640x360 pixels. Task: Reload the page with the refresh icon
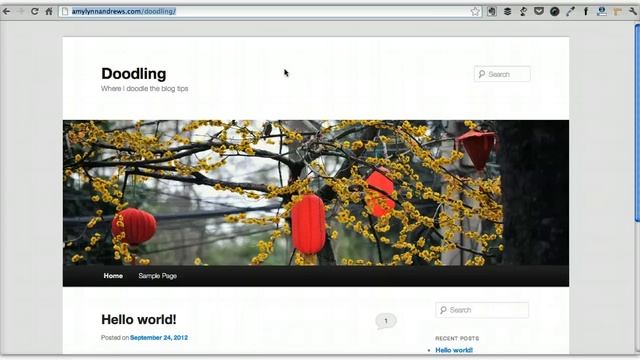(x=34, y=11)
